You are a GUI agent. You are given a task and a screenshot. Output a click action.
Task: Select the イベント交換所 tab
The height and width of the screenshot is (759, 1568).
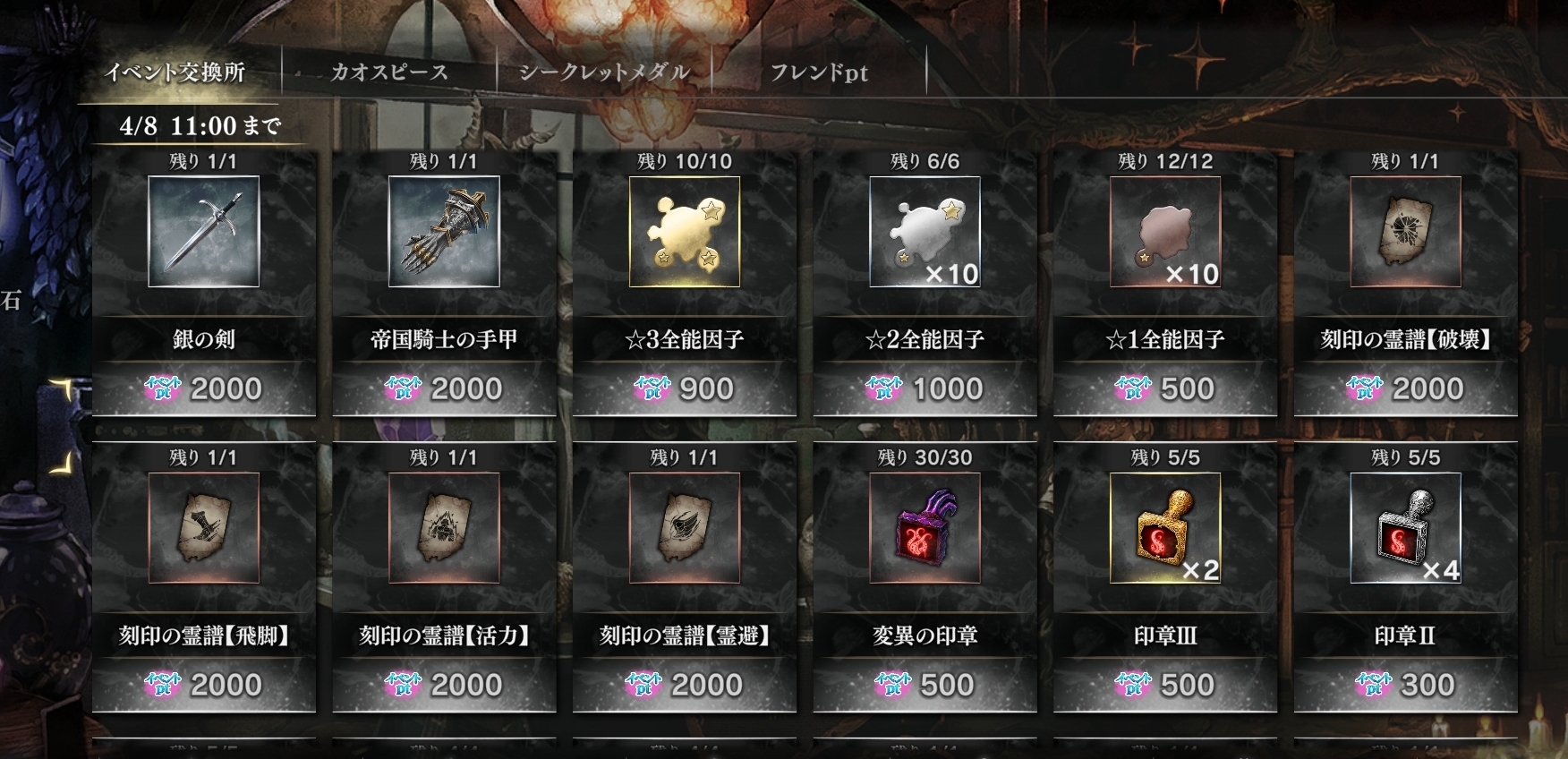coord(175,72)
